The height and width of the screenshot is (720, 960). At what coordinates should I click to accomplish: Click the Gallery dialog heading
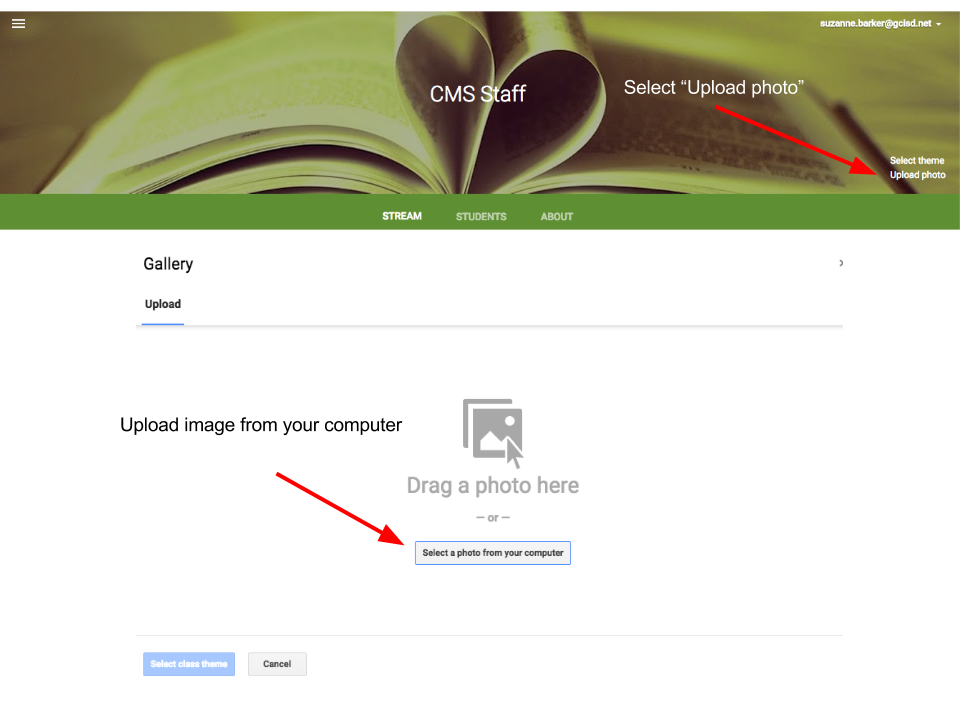point(168,263)
